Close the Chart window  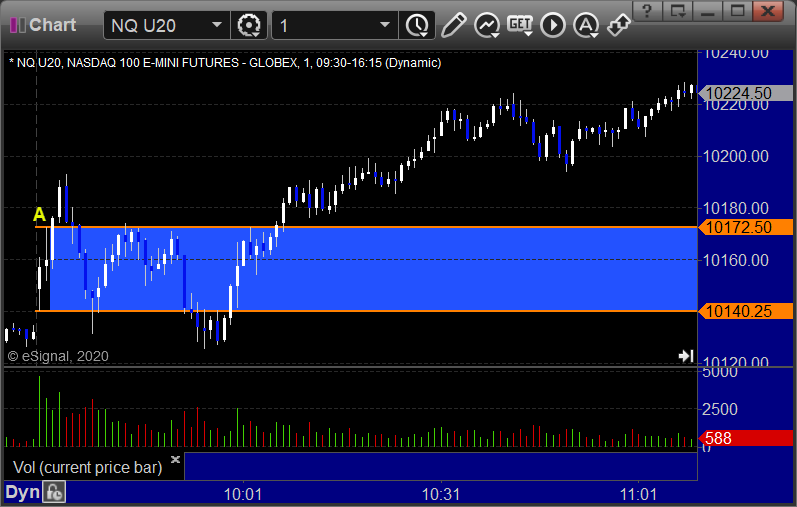pos(768,11)
